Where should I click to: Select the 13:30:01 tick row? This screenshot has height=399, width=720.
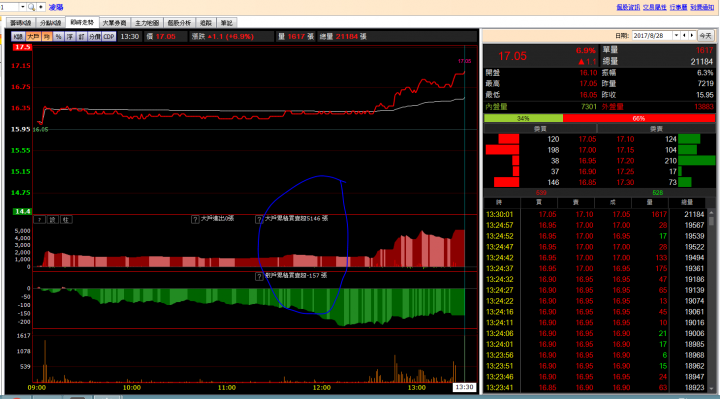(x=595, y=214)
